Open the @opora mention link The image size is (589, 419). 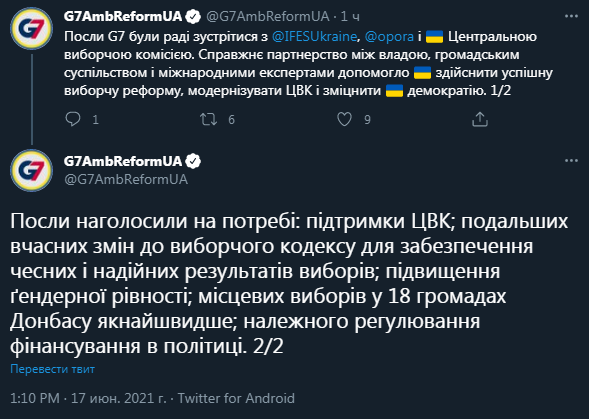point(389,36)
